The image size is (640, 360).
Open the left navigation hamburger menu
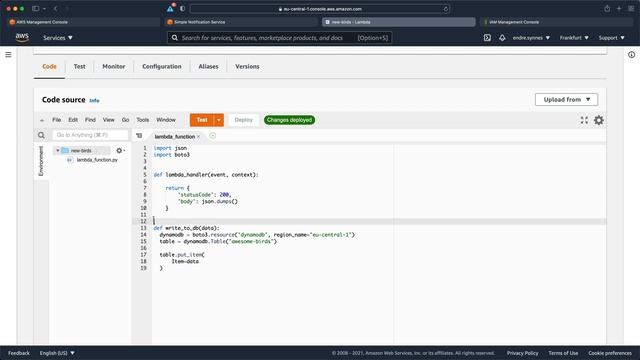pyautogui.click(x=8, y=55)
